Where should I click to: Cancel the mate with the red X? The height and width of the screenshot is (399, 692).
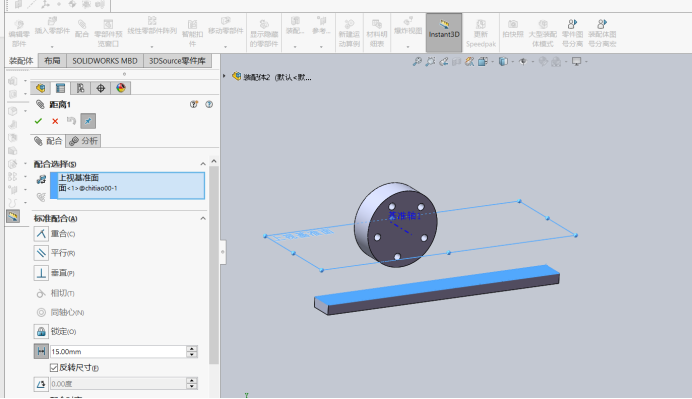[55, 121]
